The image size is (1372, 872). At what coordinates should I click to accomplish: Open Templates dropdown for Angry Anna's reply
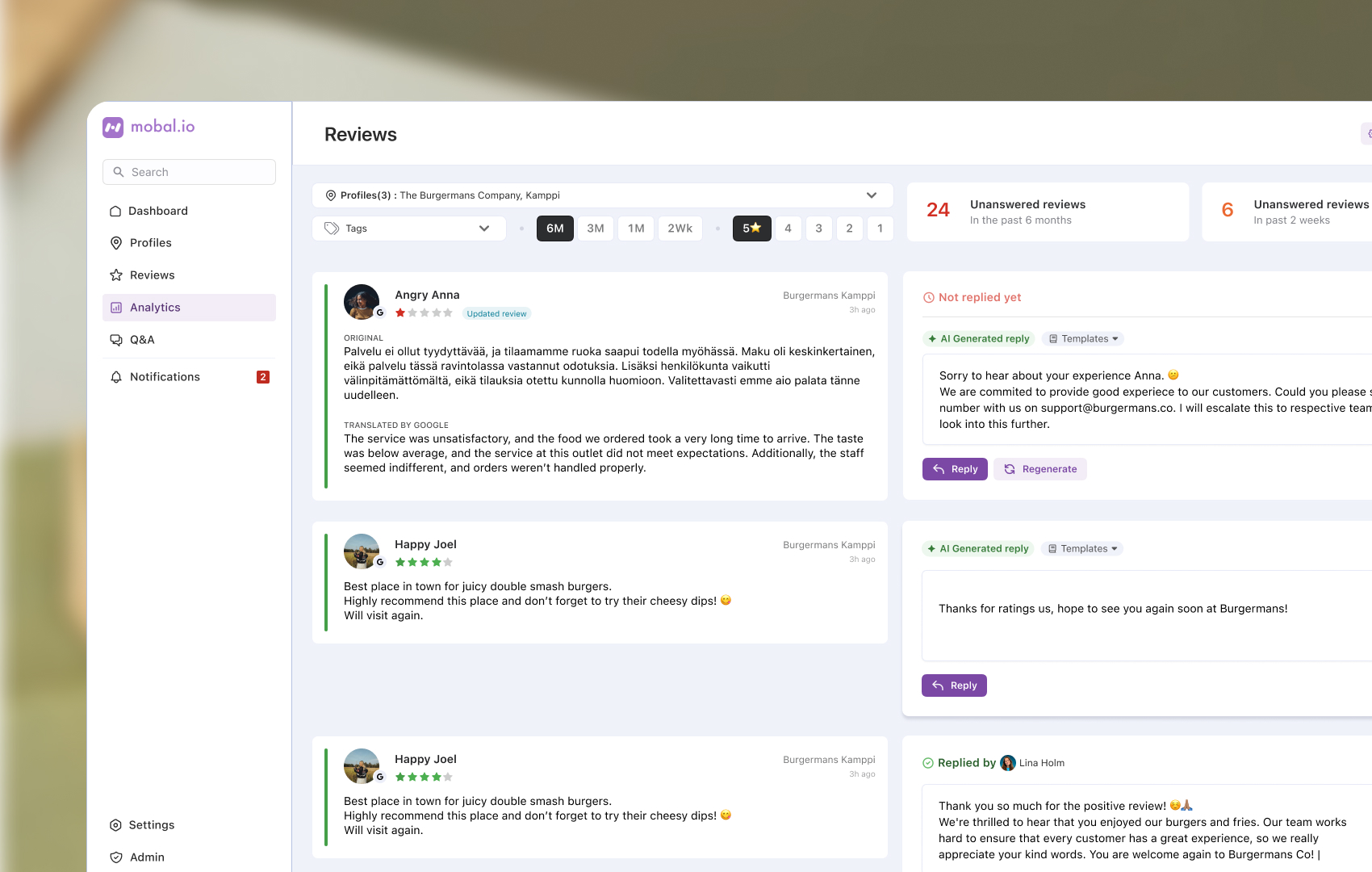[1083, 339]
